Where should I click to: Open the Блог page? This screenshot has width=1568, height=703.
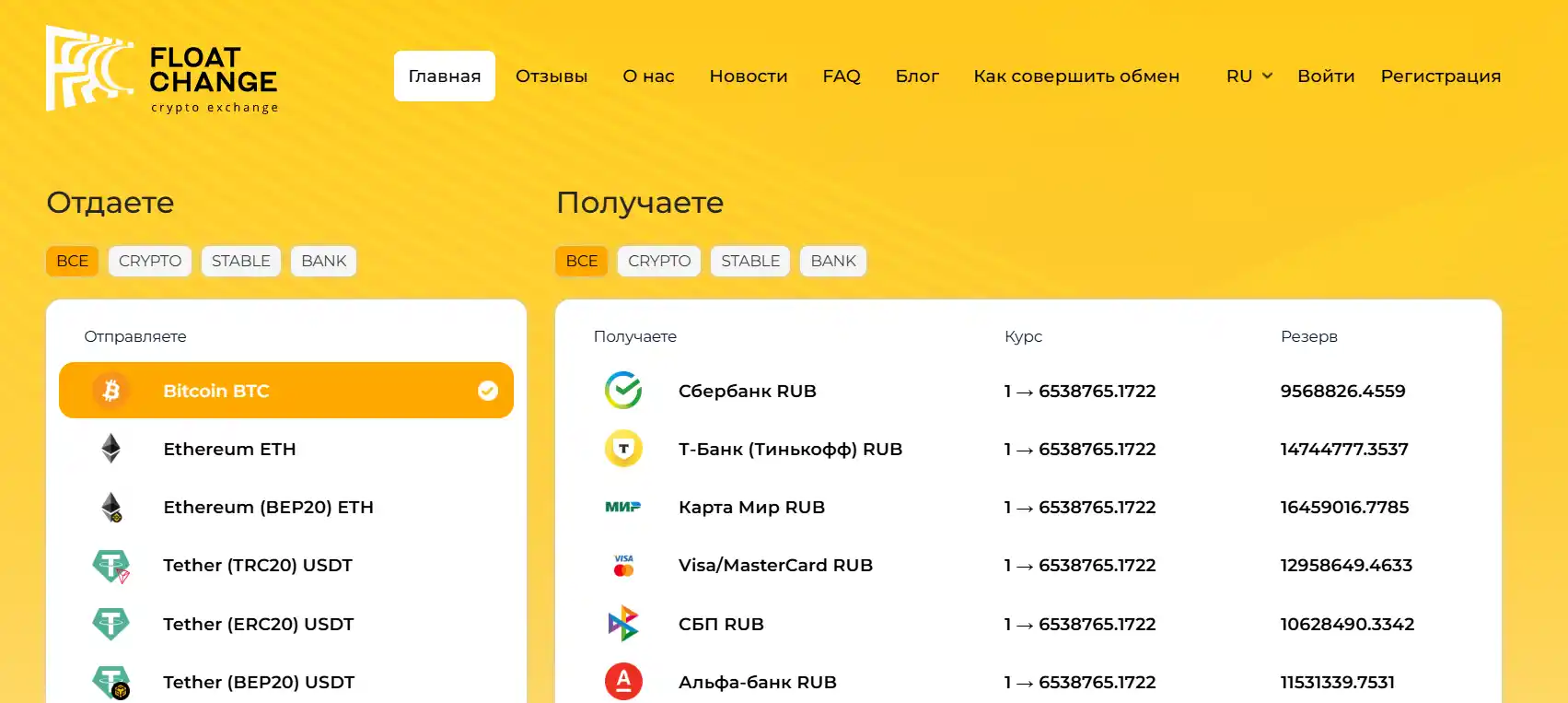click(x=917, y=76)
